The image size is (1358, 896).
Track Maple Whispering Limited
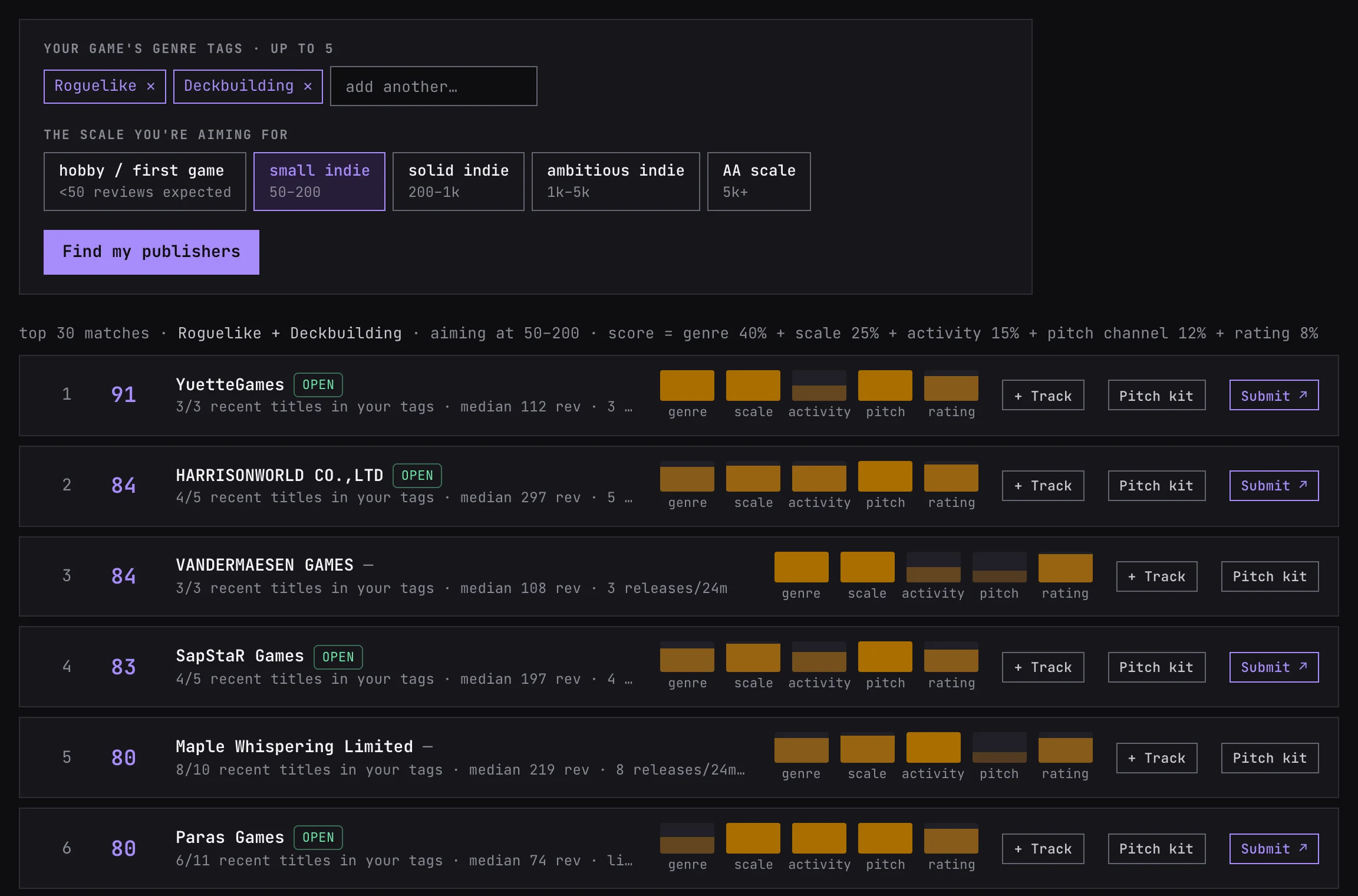(x=1157, y=758)
